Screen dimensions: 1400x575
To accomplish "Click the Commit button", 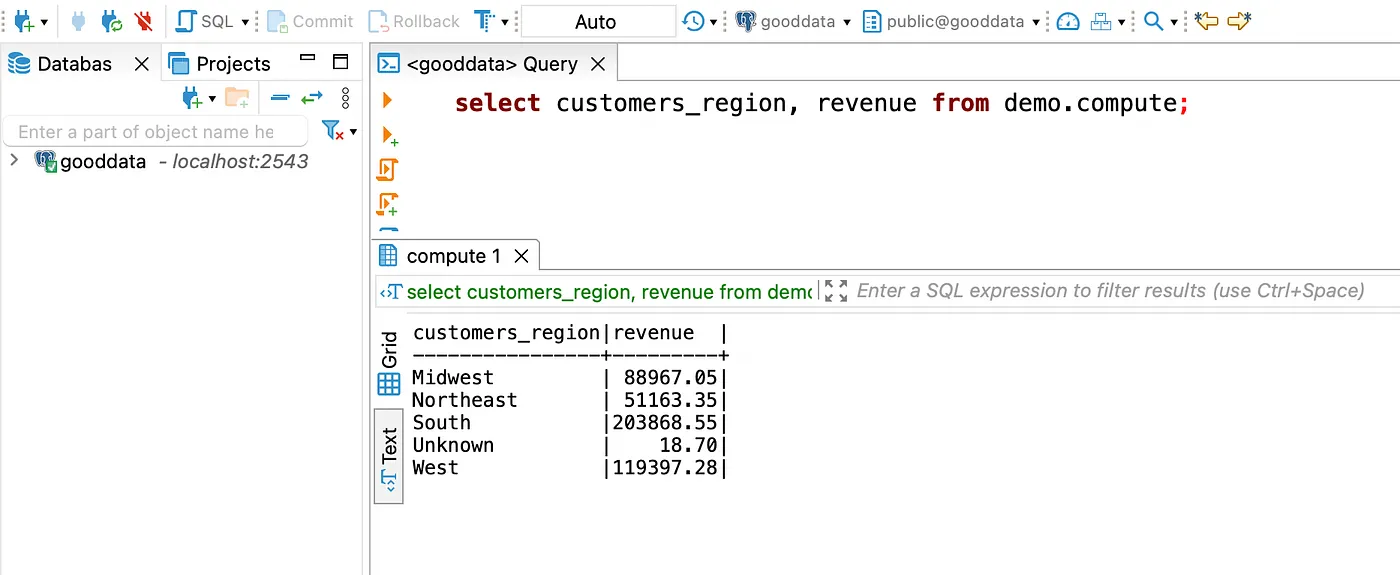I will [x=309, y=21].
